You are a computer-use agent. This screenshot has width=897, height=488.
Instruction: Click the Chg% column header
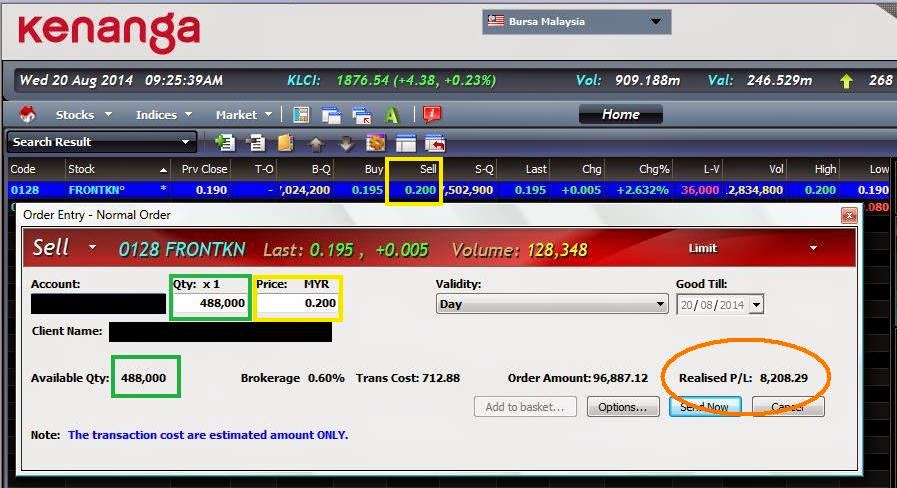[x=654, y=169]
